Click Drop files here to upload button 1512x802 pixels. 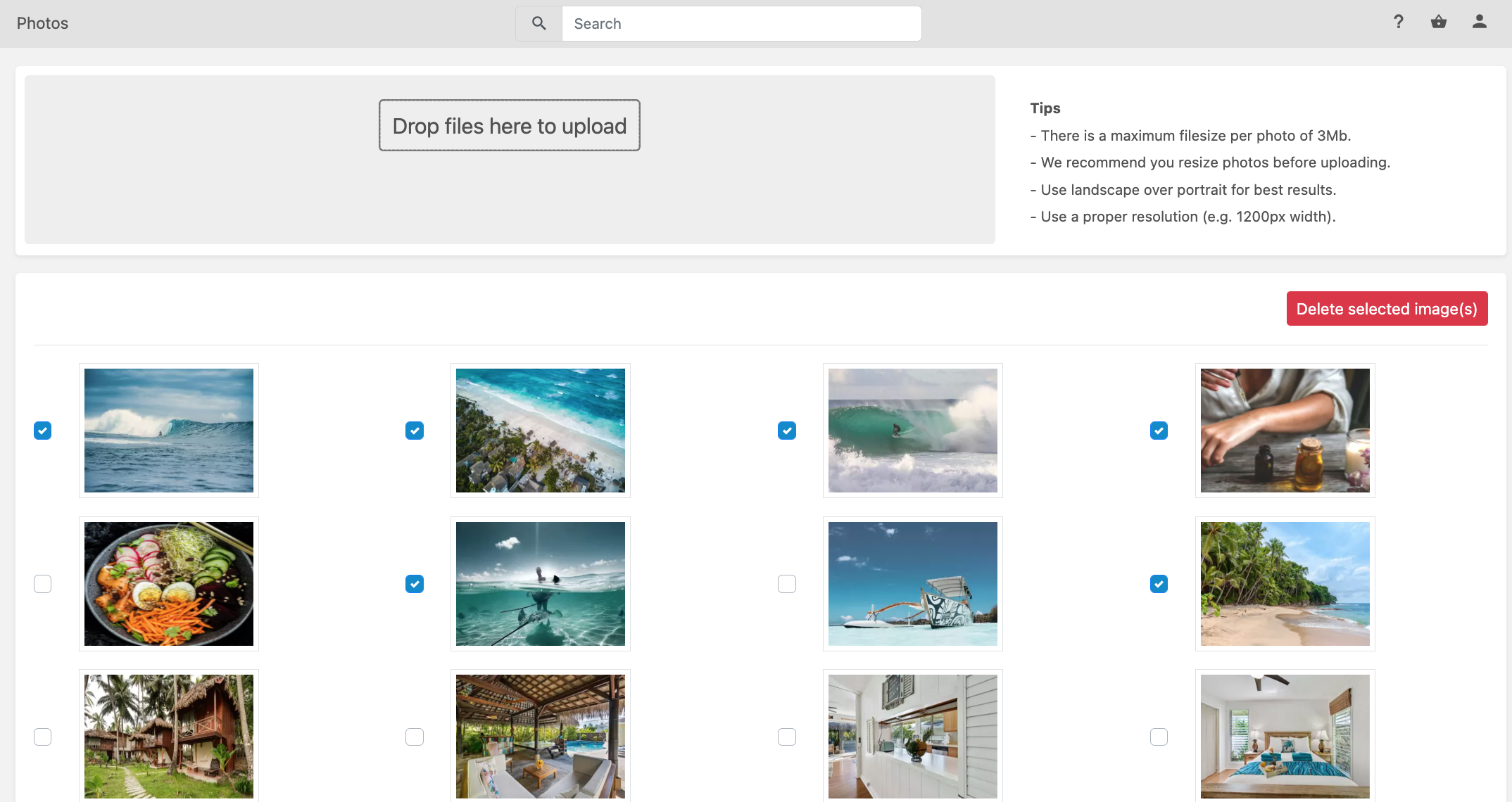coord(510,125)
